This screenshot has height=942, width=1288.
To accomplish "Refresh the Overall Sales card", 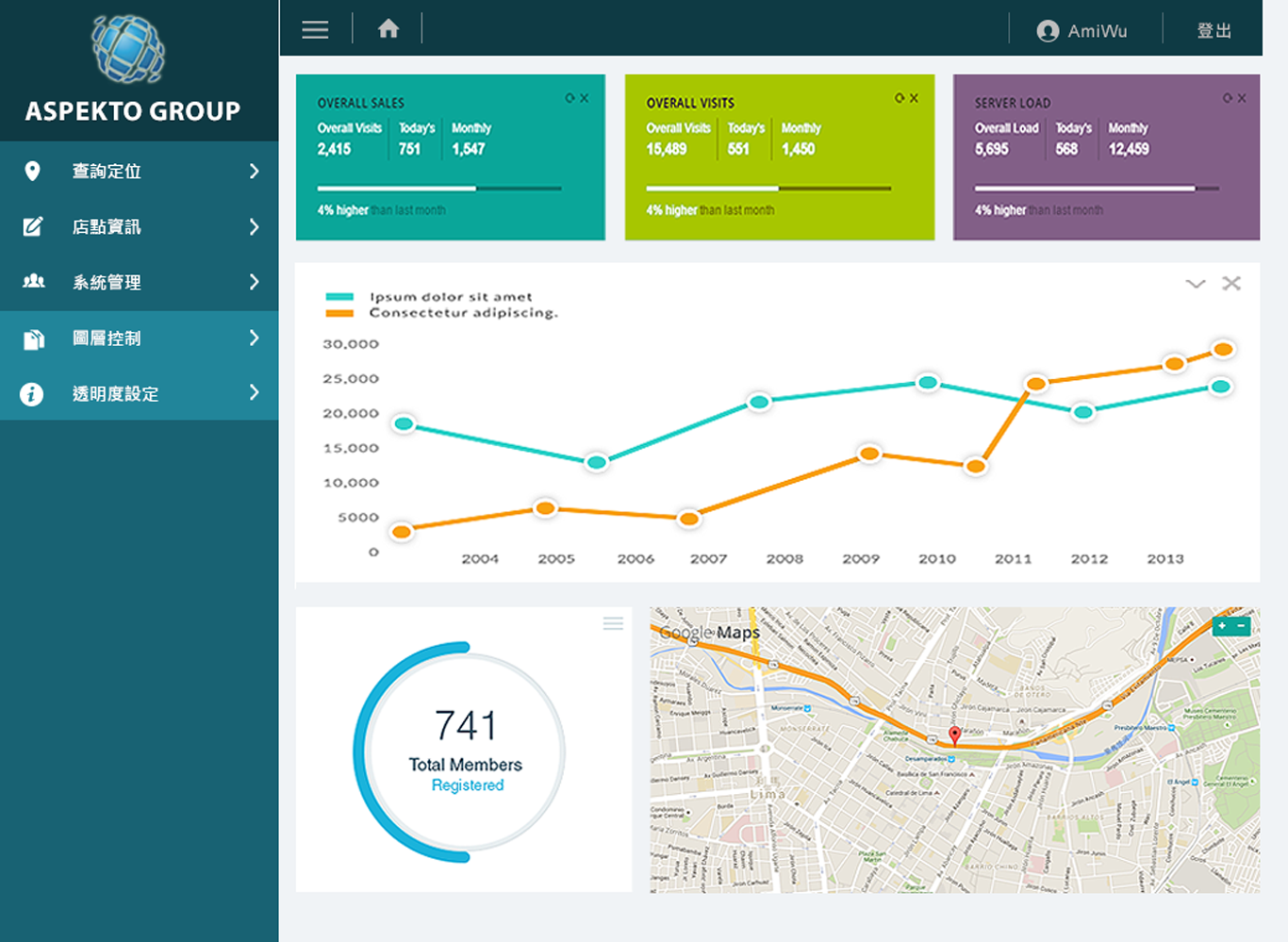I will tap(570, 98).
